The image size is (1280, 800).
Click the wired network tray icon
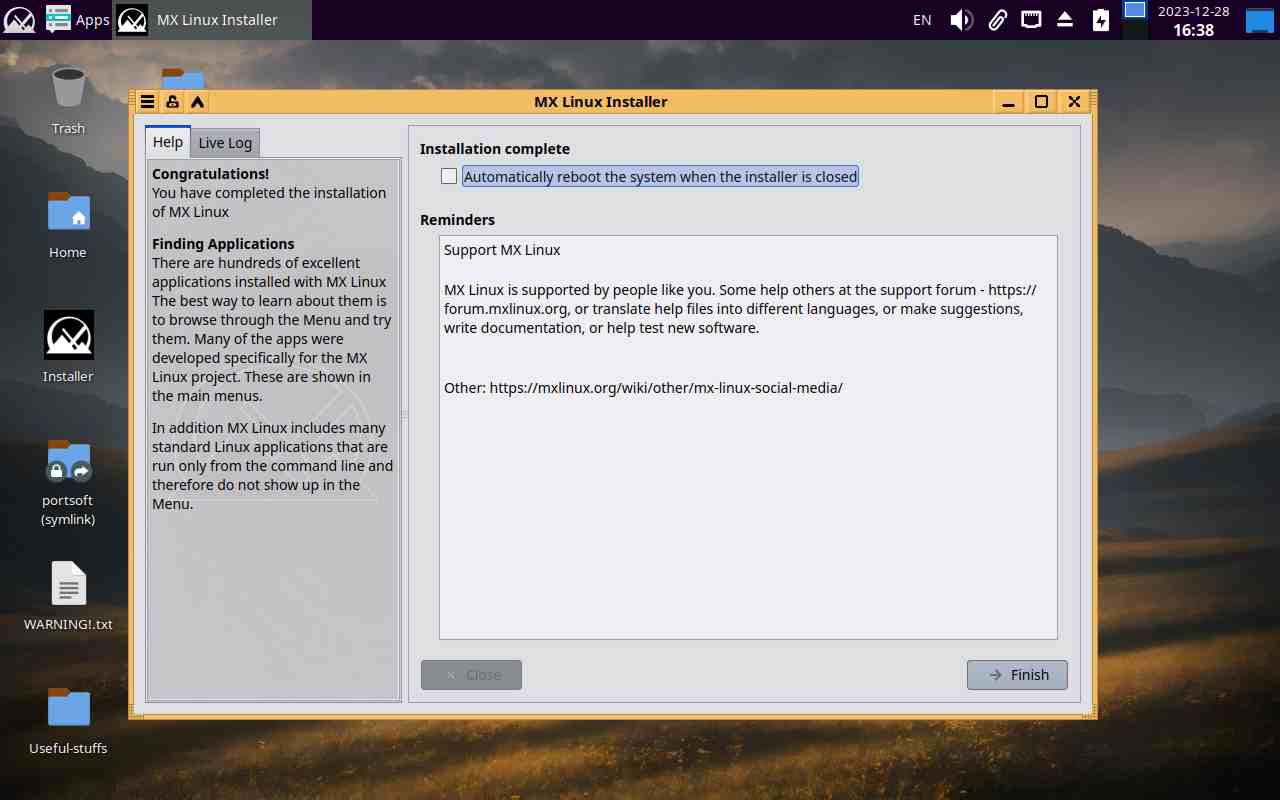(x=1031, y=19)
